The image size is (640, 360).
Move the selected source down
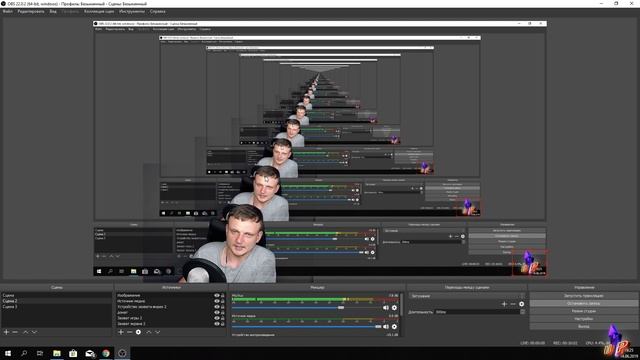pyautogui.click(x=158, y=332)
